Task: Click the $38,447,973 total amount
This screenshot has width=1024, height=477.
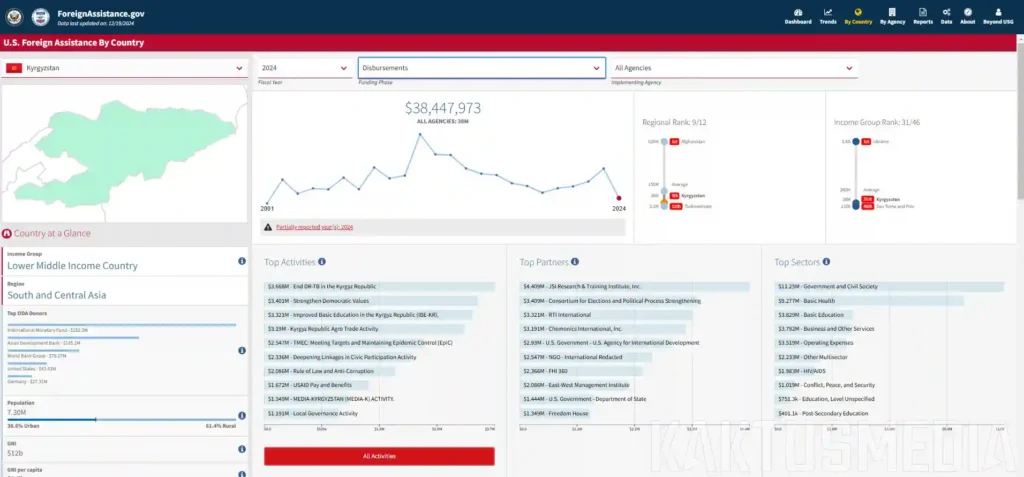Action: click(443, 108)
